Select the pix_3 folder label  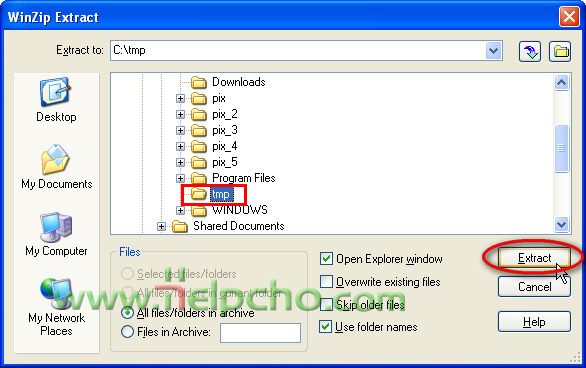tap(225, 130)
